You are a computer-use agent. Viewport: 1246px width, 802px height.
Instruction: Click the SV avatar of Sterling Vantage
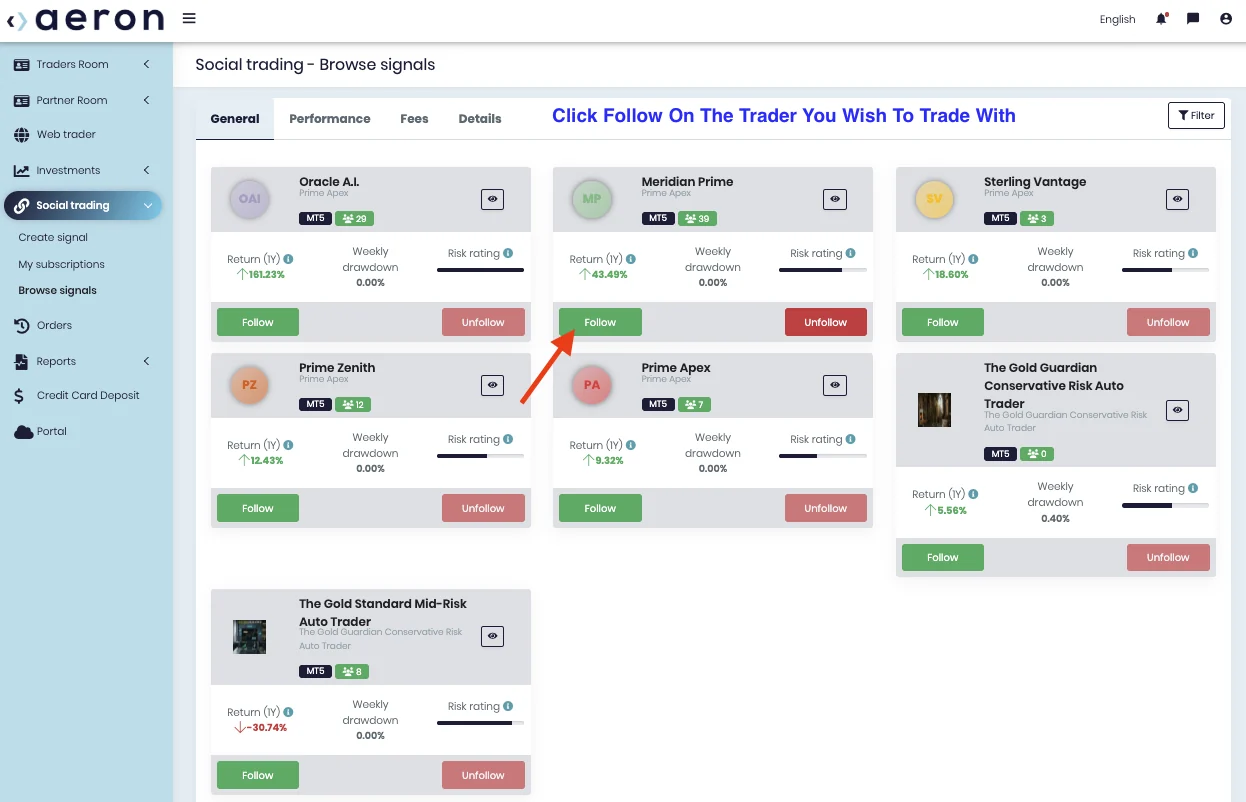[x=934, y=199]
